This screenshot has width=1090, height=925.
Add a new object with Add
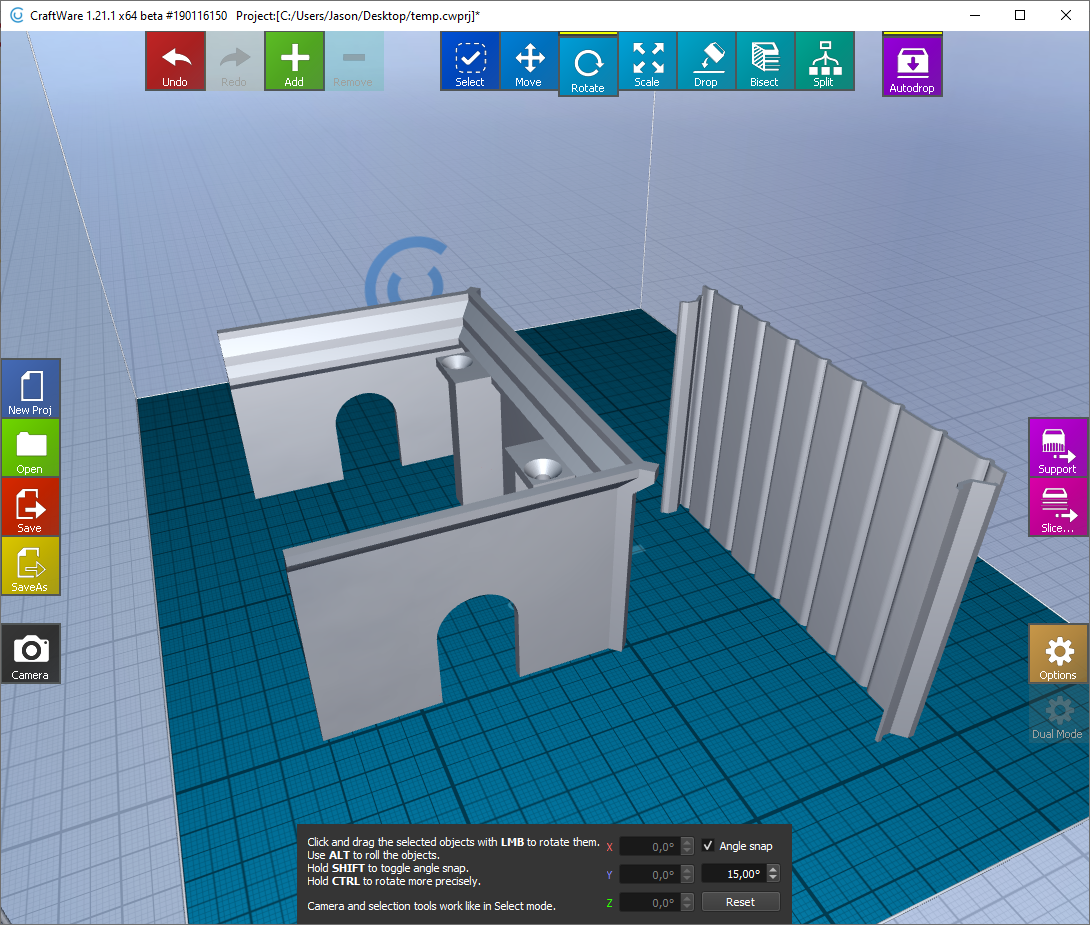click(x=294, y=61)
